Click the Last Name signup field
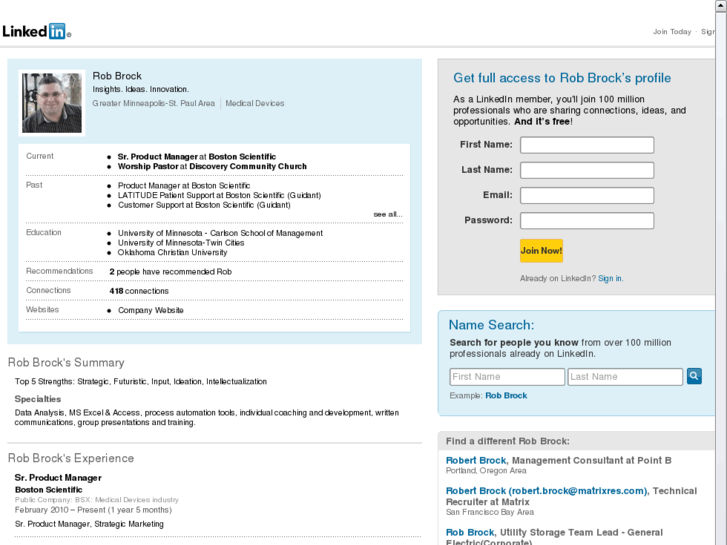727x545 pixels. [x=587, y=170]
